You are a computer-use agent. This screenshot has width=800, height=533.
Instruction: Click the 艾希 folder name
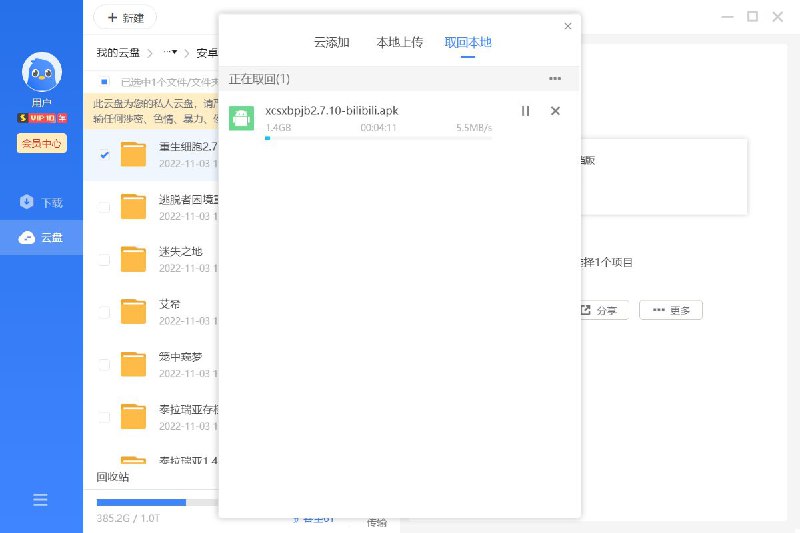tap(169, 304)
